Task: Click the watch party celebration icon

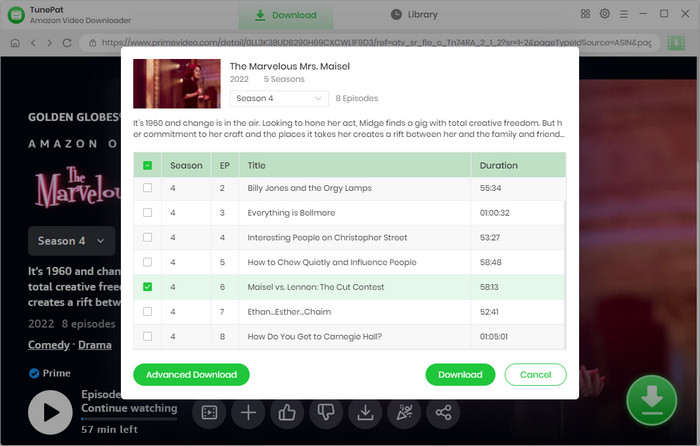Action: tap(404, 412)
